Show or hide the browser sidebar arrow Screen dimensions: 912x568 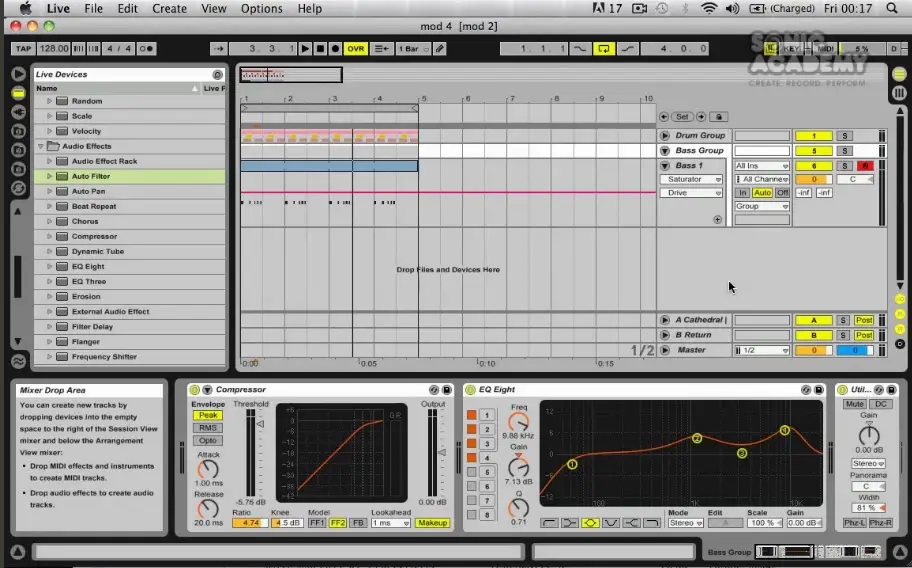point(19,74)
